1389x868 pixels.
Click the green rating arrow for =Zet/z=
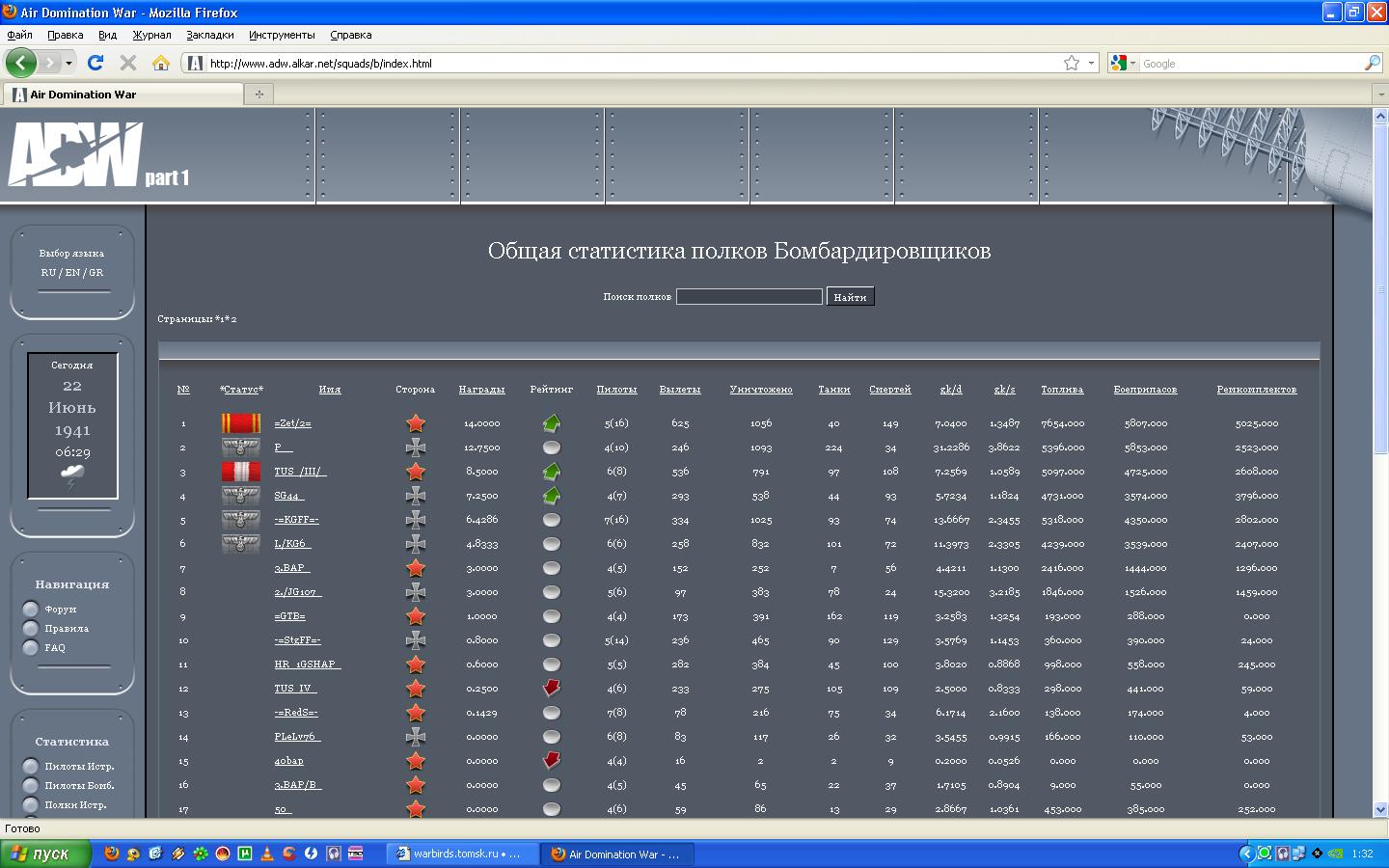coord(551,423)
